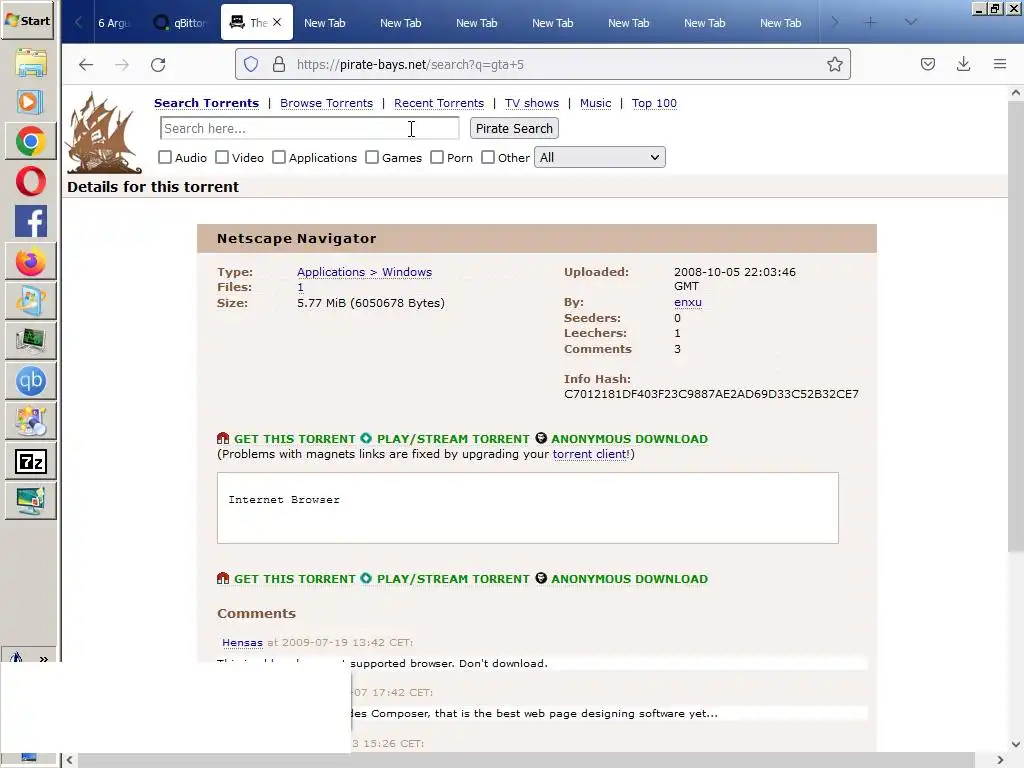The height and width of the screenshot is (768, 1024).
Task: Open TV shows menu link
Action: click(532, 103)
